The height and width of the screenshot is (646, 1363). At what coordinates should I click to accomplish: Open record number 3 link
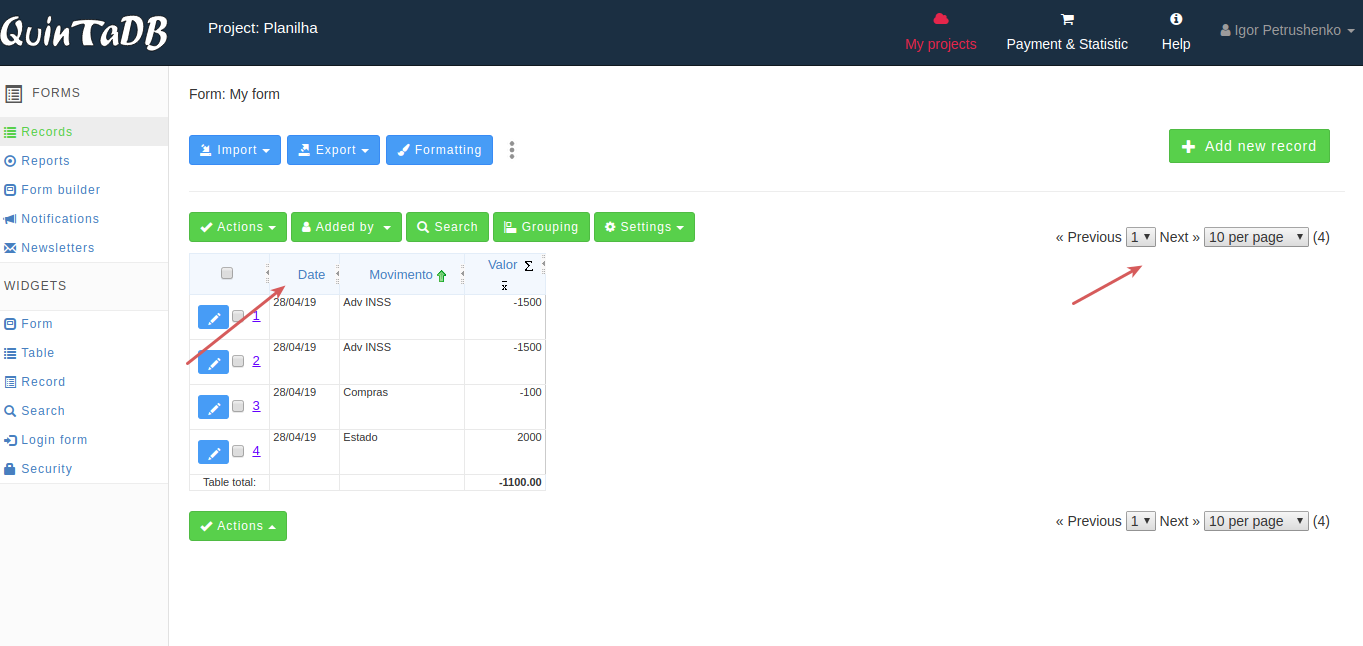coord(256,405)
